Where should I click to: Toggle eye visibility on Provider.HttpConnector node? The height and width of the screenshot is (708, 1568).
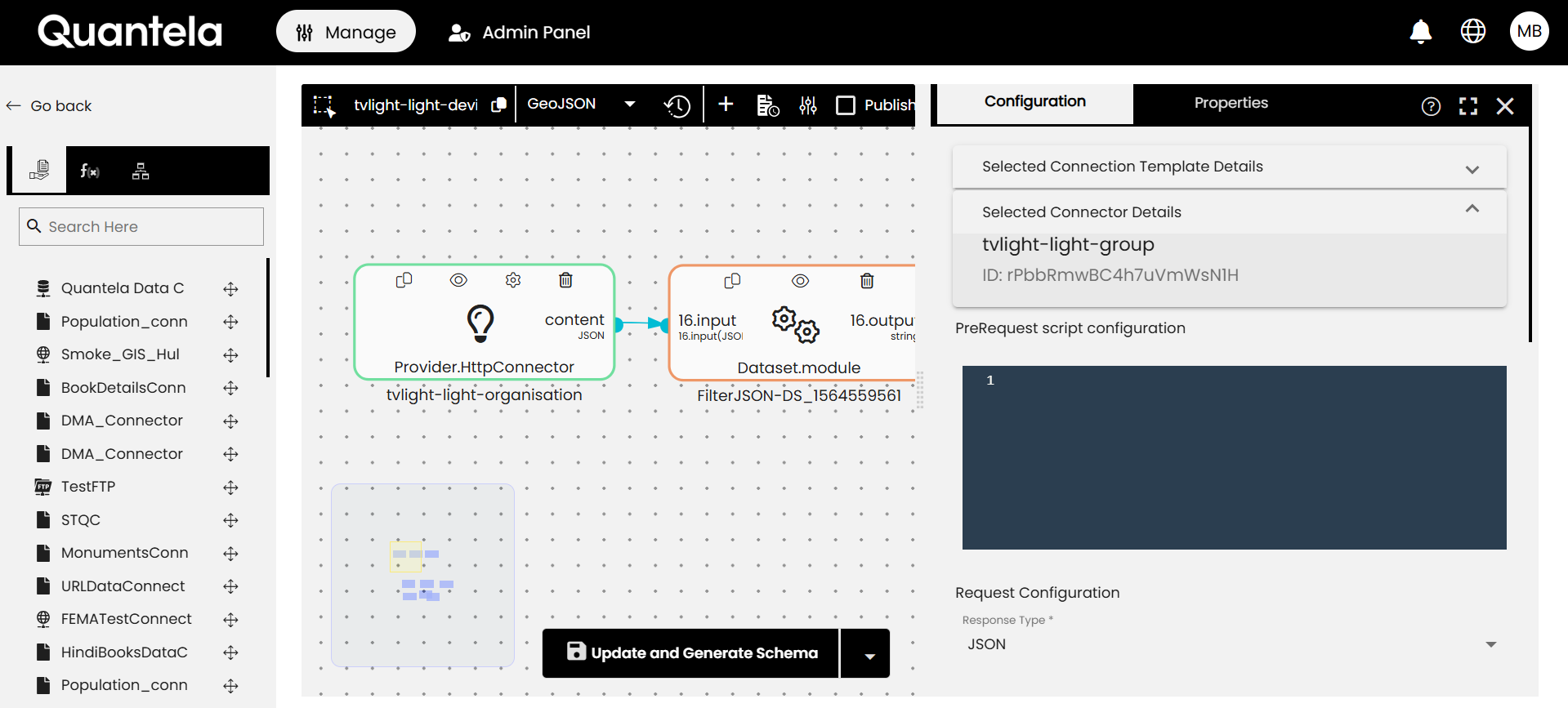(458, 280)
